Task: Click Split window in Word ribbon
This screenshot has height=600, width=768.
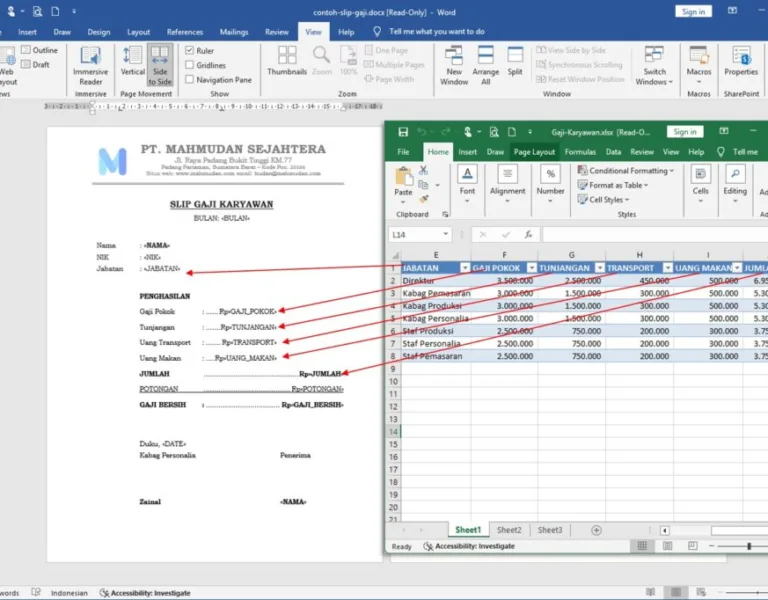Action: [x=515, y=61]
